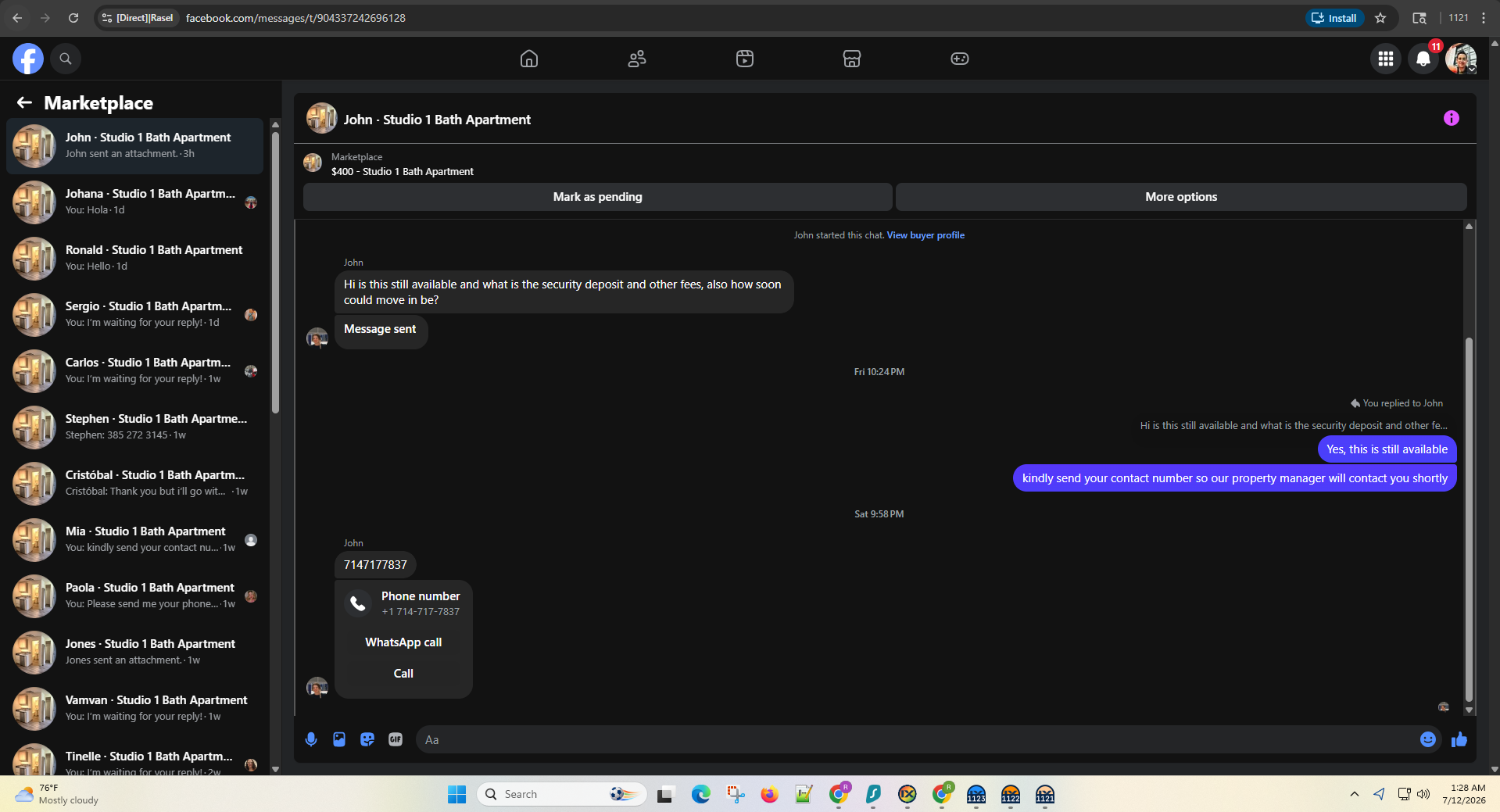Screen dimensions: 1500x812
Task: Click Install app button in address bar
Action: coord(1334,18)
